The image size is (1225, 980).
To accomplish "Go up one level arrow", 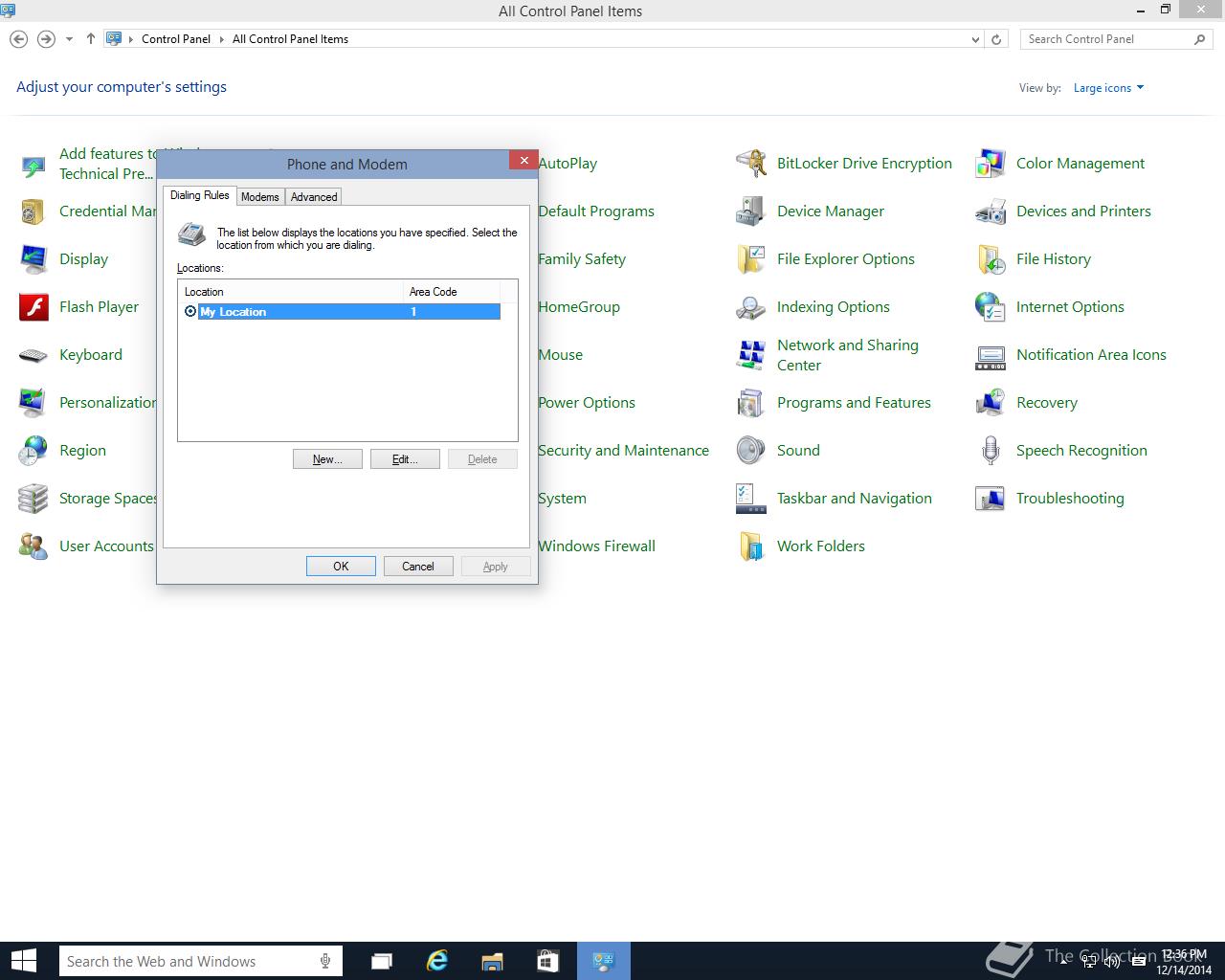I will [91, 39].
